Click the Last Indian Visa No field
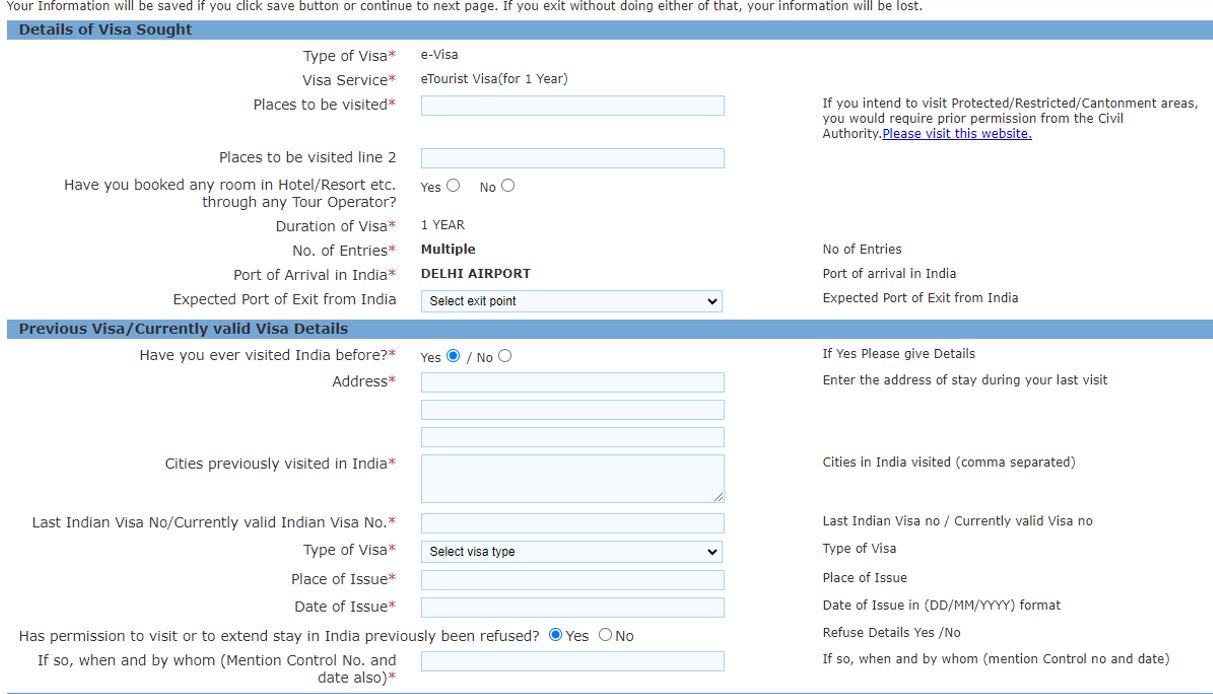The width and height of the screenshot is (1213, 694). point(572,523)
